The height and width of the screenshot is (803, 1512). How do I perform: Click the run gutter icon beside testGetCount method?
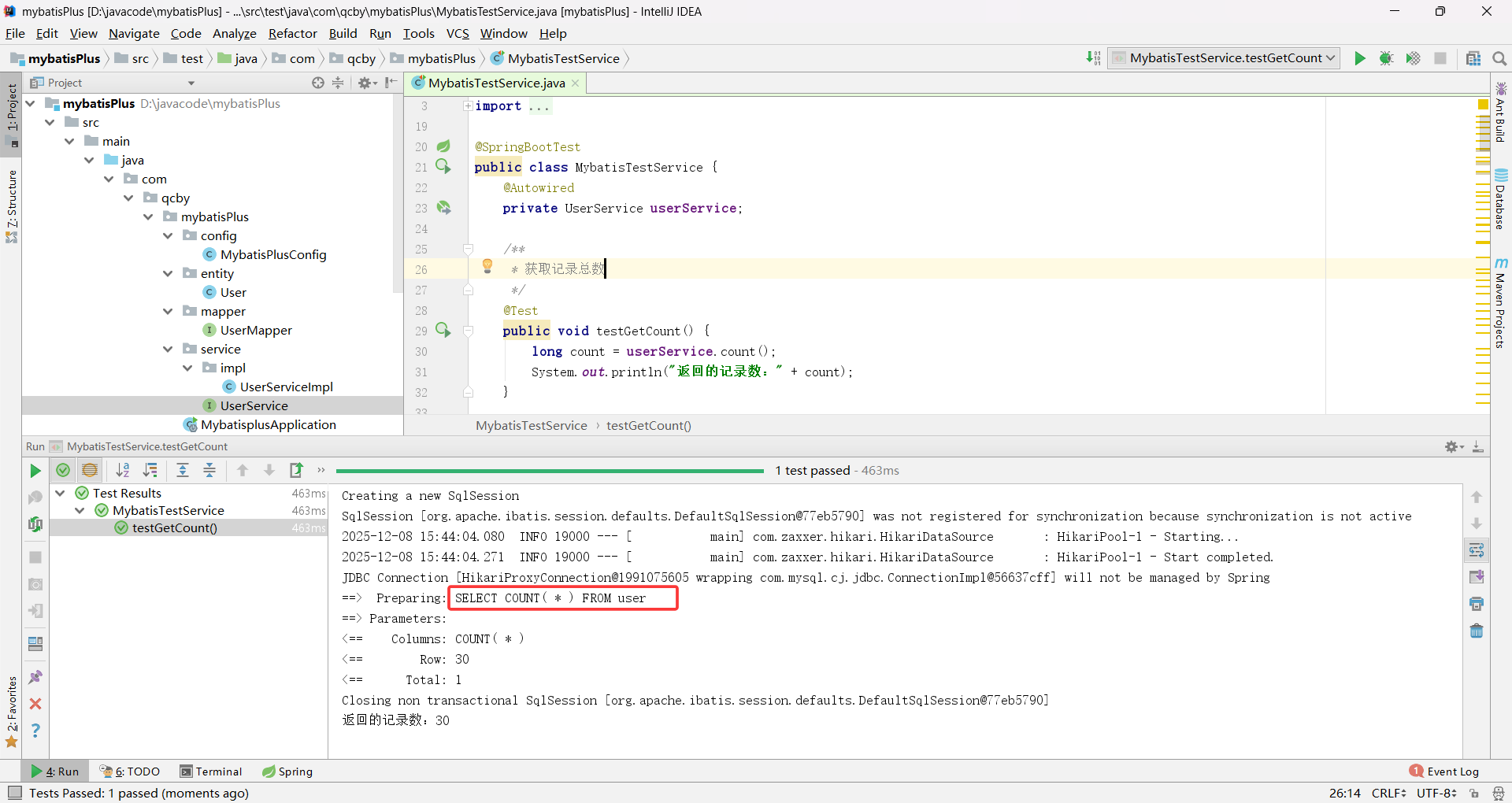[443, 330]
